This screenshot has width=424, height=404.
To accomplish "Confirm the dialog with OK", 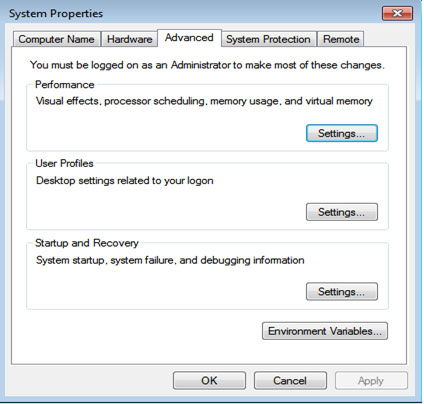I will pyautogui.click(x=209, y=381).
